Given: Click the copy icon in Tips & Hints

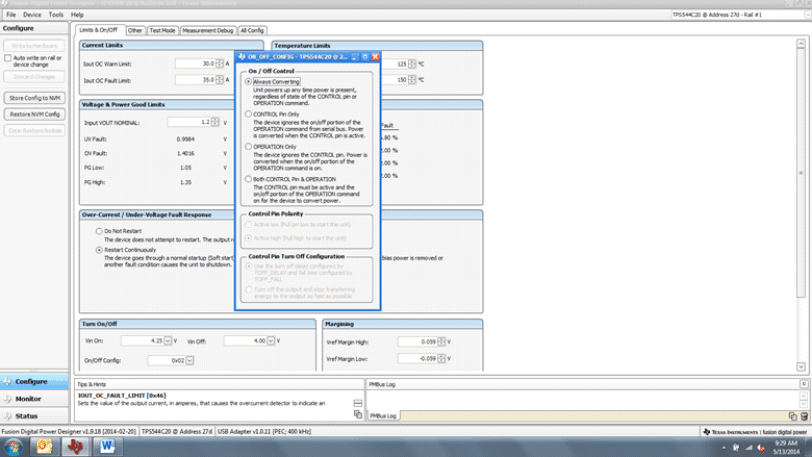Looking at the screenshot, I should coord(358,415).
